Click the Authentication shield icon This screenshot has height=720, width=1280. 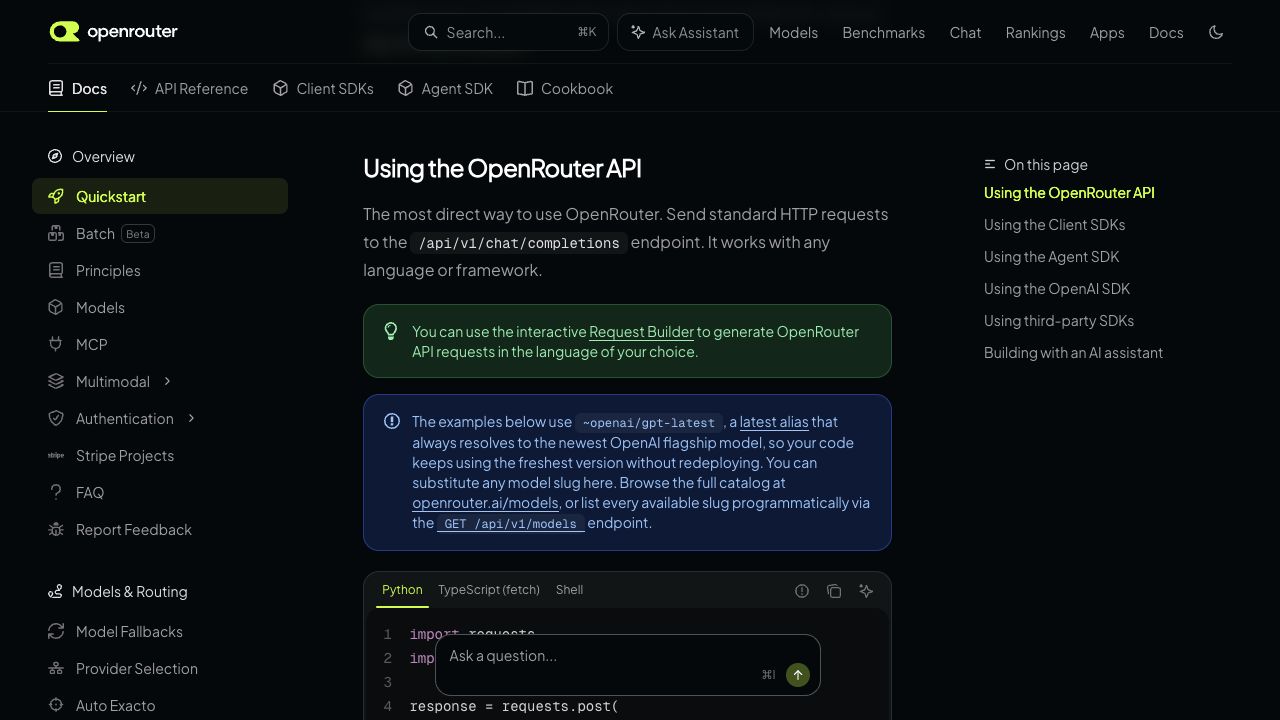tap(56, 418)
